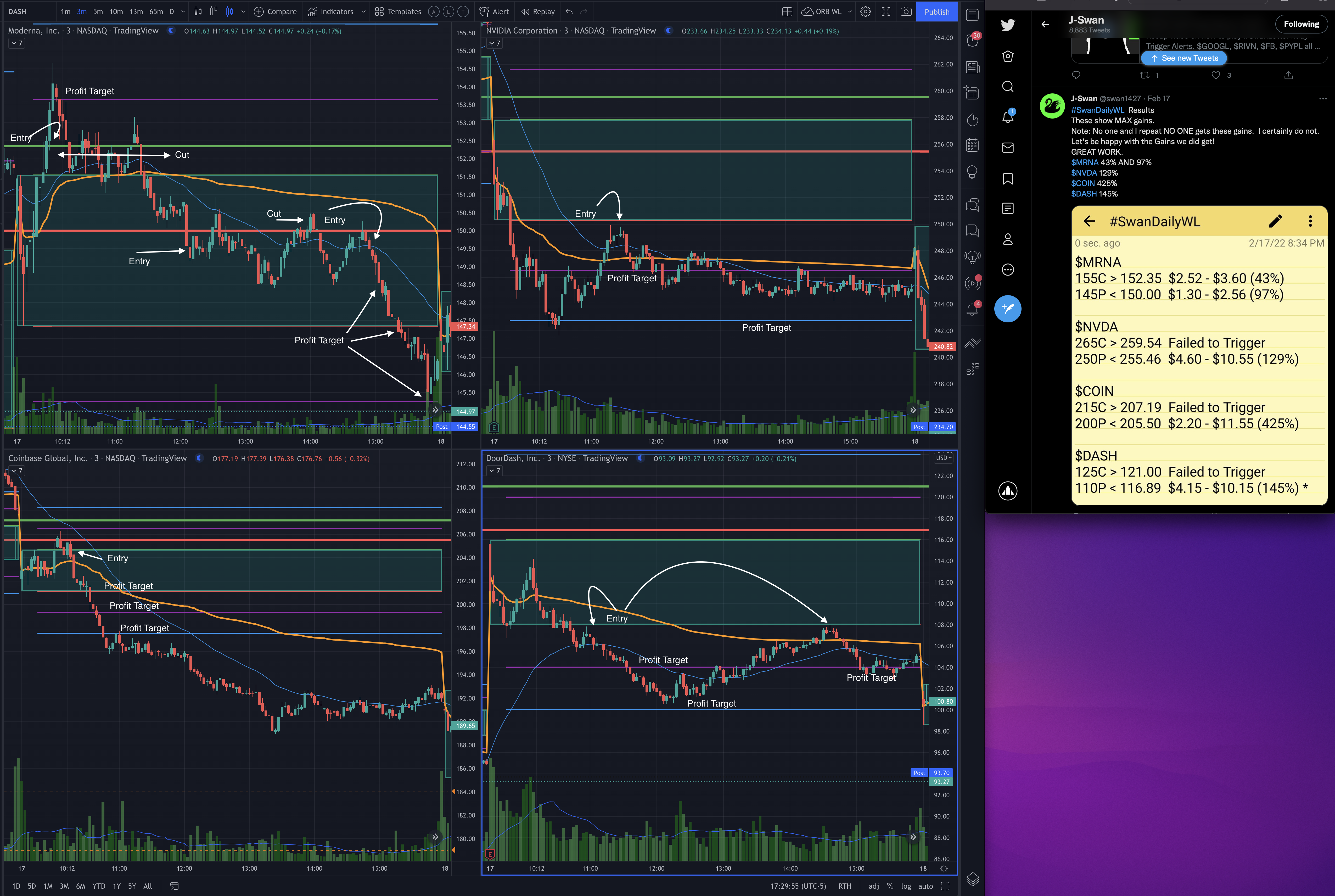The image size is (1335, 896).
Task: Open Twitter notifications bell
Action: click(x=1008, y=116)
